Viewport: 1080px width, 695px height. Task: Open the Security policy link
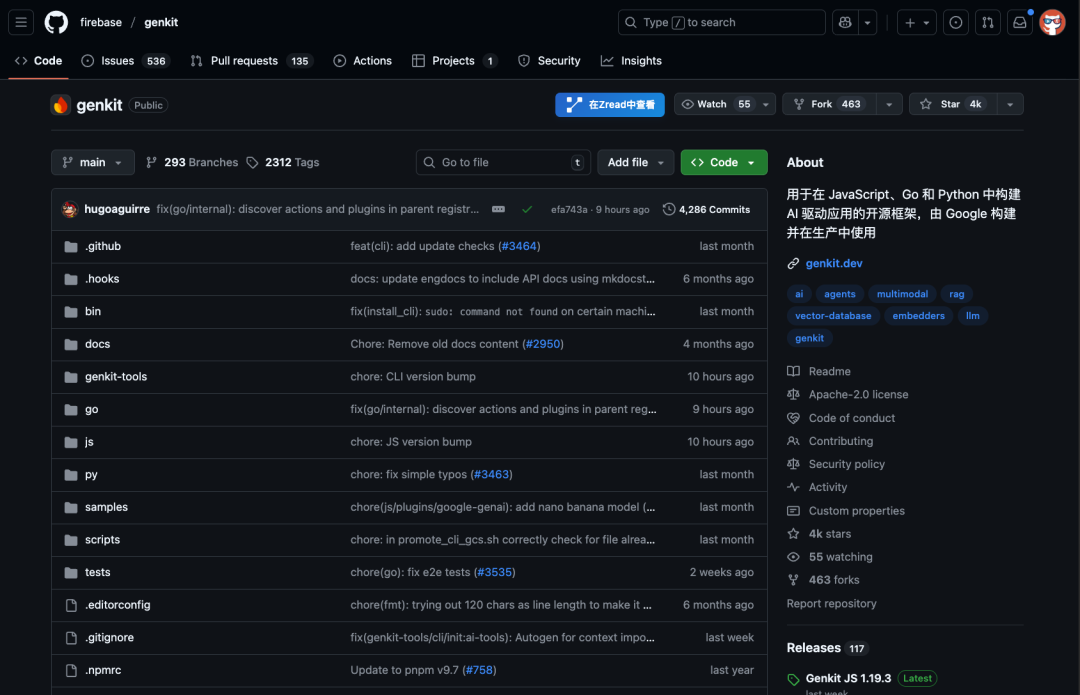tap(836, 464)
